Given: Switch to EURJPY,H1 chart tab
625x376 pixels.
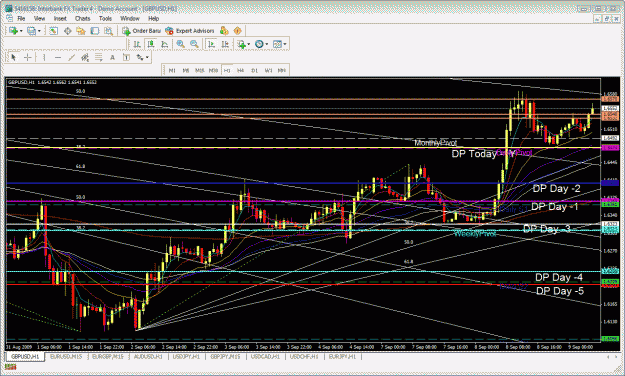Looking at the screenshot, I should tap(342, 357).
